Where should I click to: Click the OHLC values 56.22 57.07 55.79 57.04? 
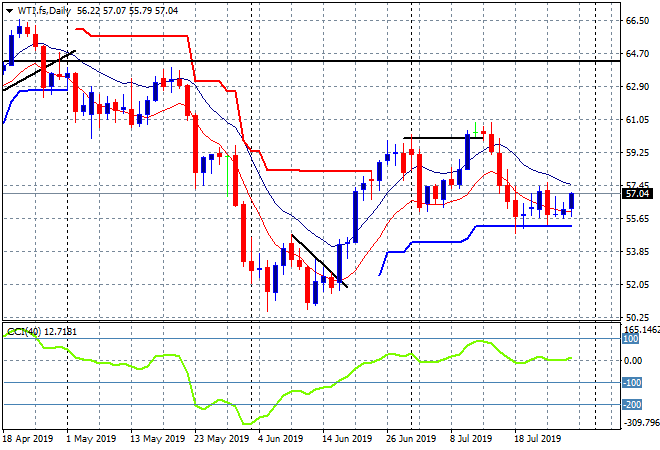pyautogui.click(x=128, y=11)
